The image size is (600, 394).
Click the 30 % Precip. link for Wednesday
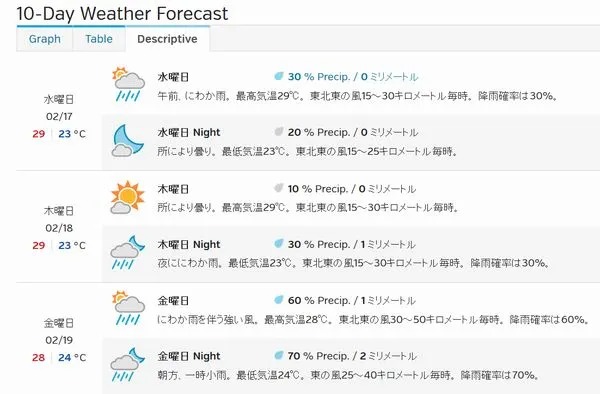319,77
